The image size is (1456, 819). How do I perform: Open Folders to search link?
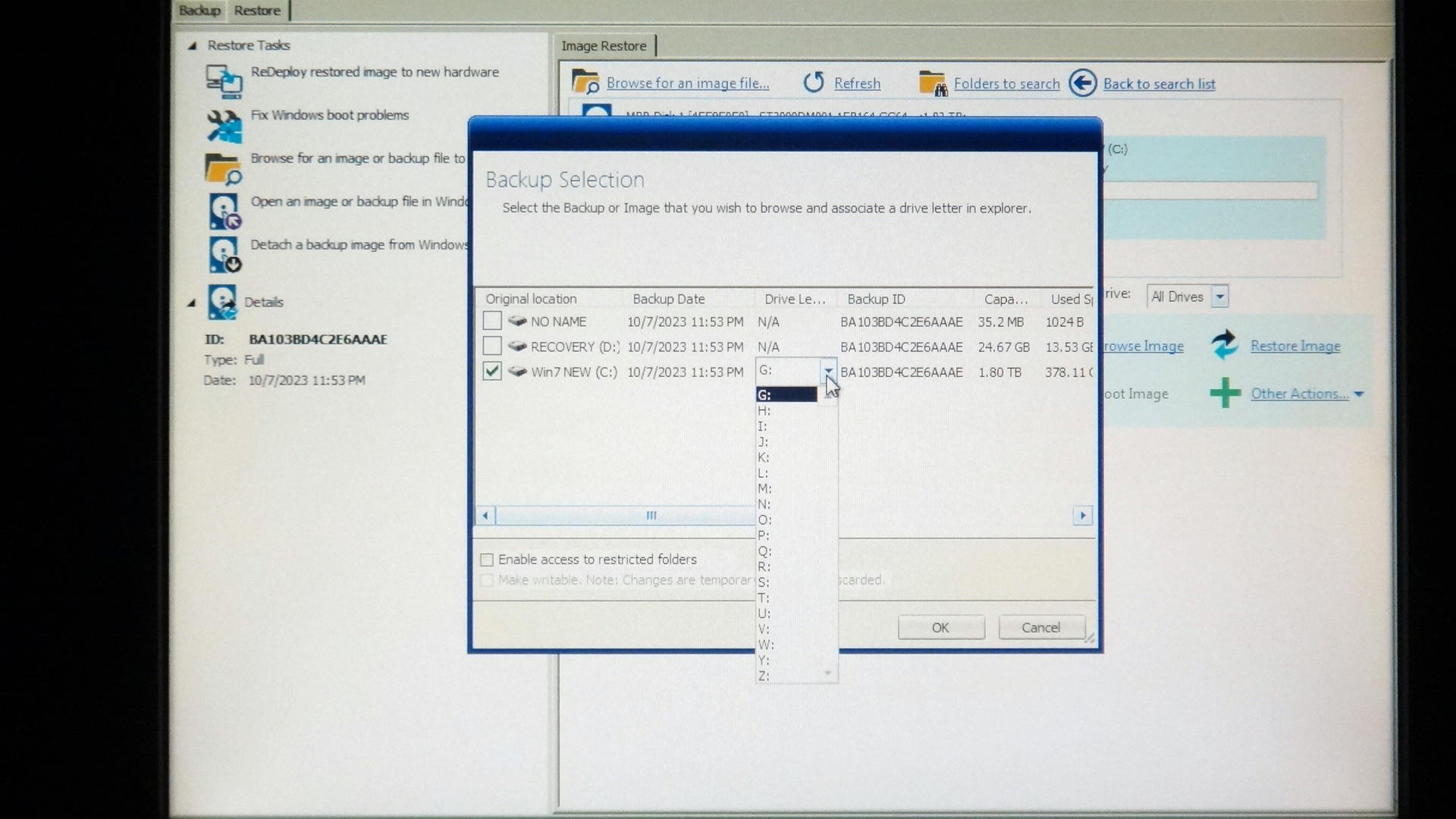1006,83
